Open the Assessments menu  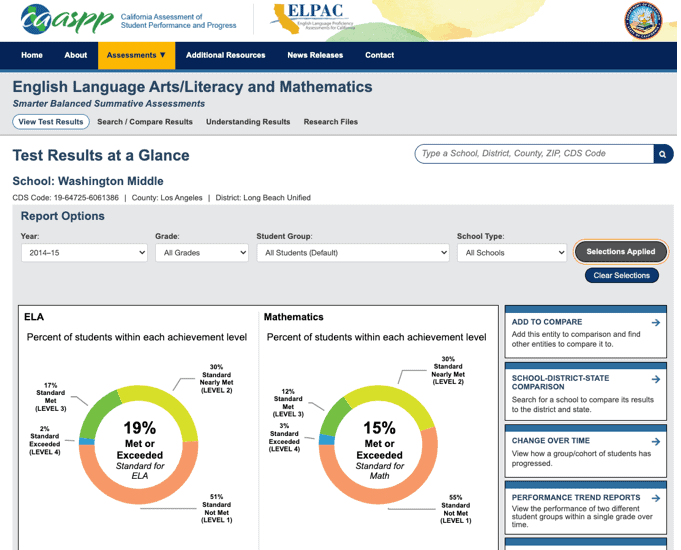click(x=136, y=55)
